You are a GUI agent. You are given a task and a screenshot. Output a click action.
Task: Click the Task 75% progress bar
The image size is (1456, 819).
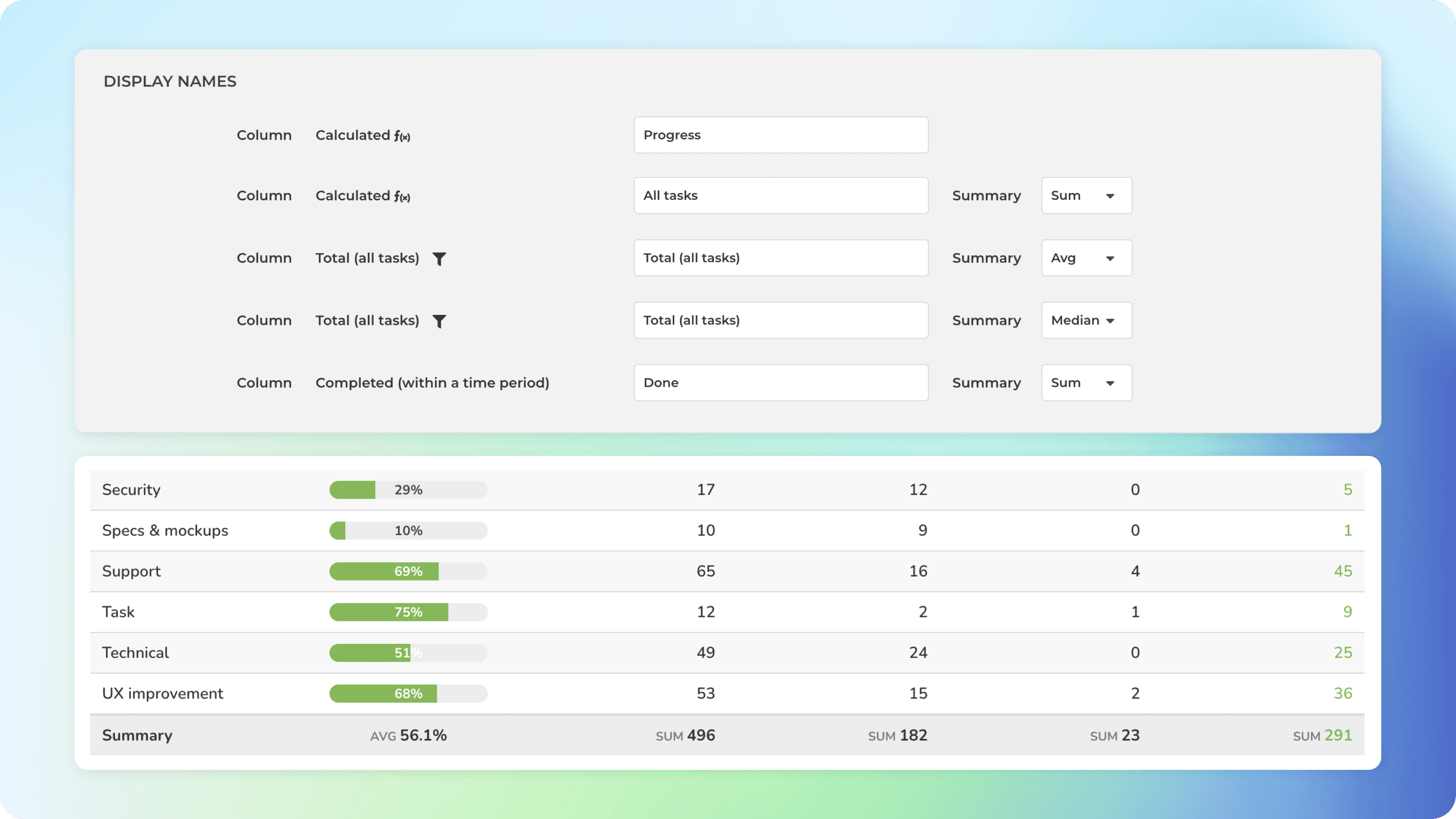(x=408, y=612)
